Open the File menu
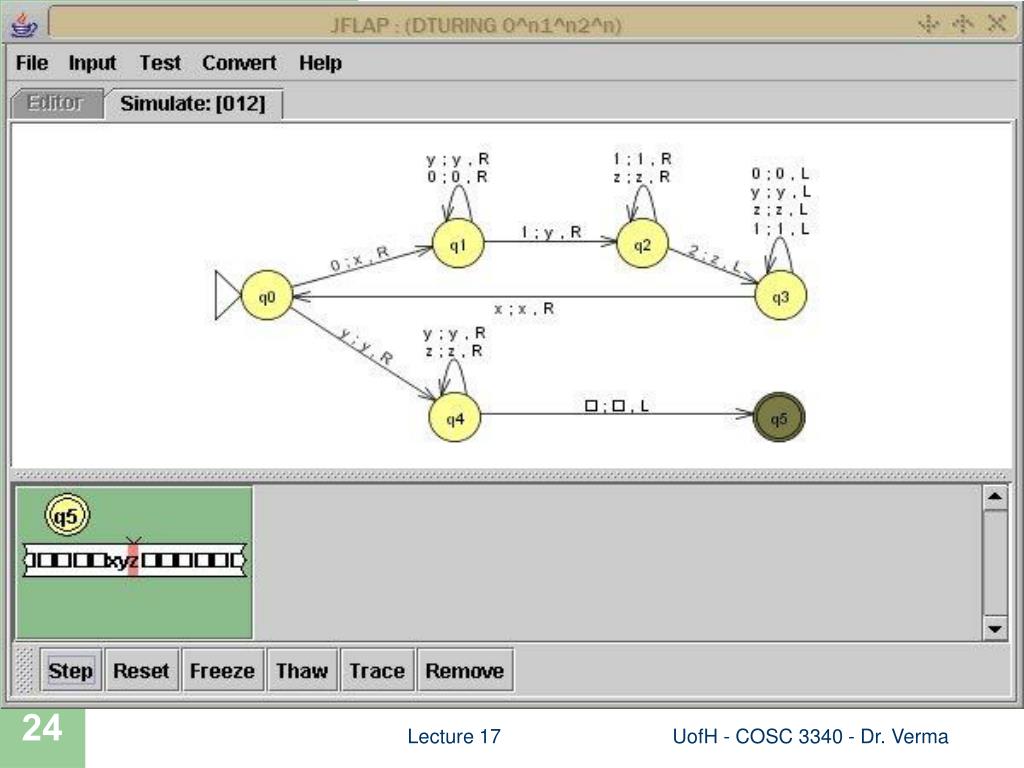 click(31, 63)
